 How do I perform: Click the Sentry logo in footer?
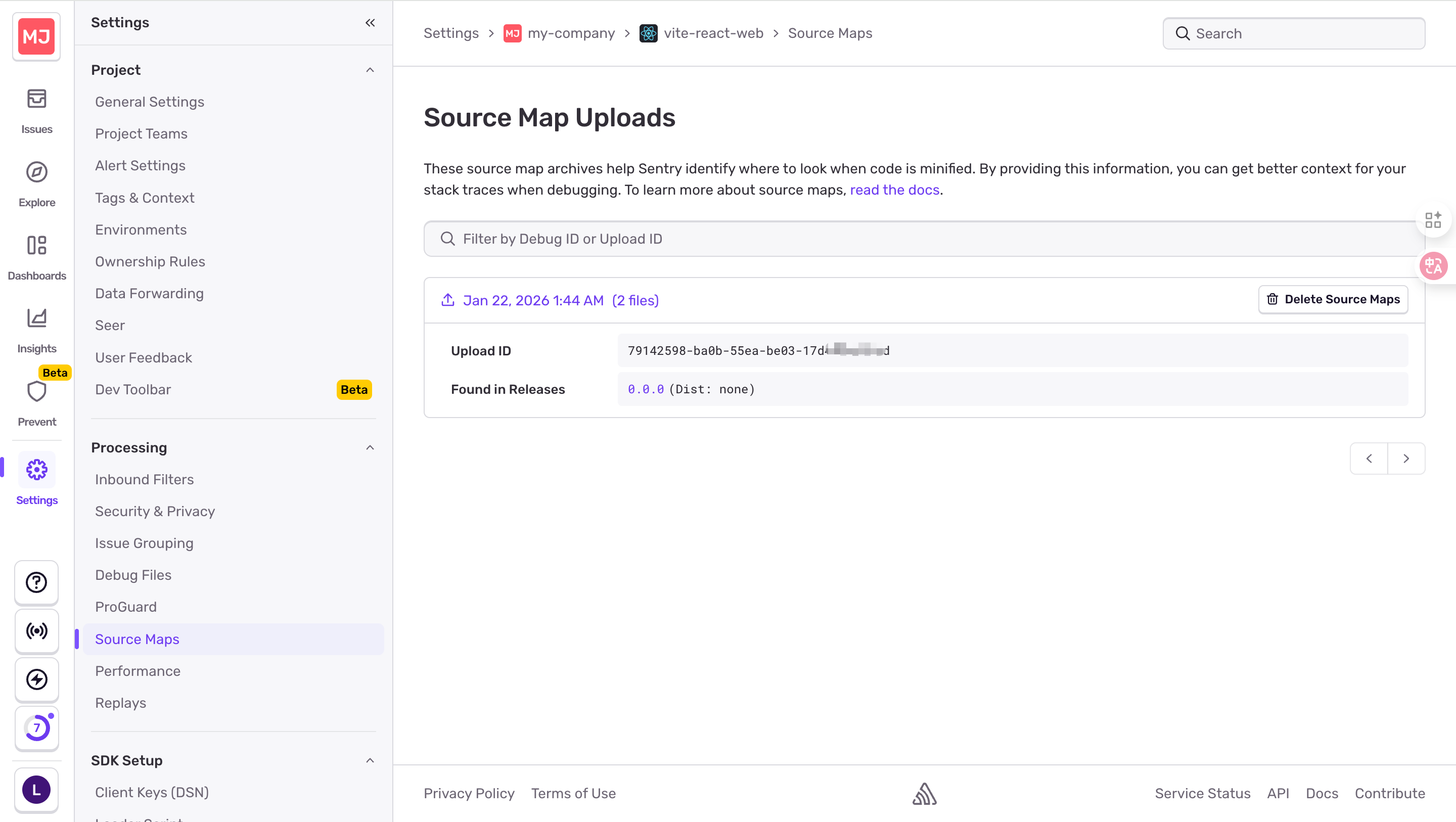[x=925, y=794]
